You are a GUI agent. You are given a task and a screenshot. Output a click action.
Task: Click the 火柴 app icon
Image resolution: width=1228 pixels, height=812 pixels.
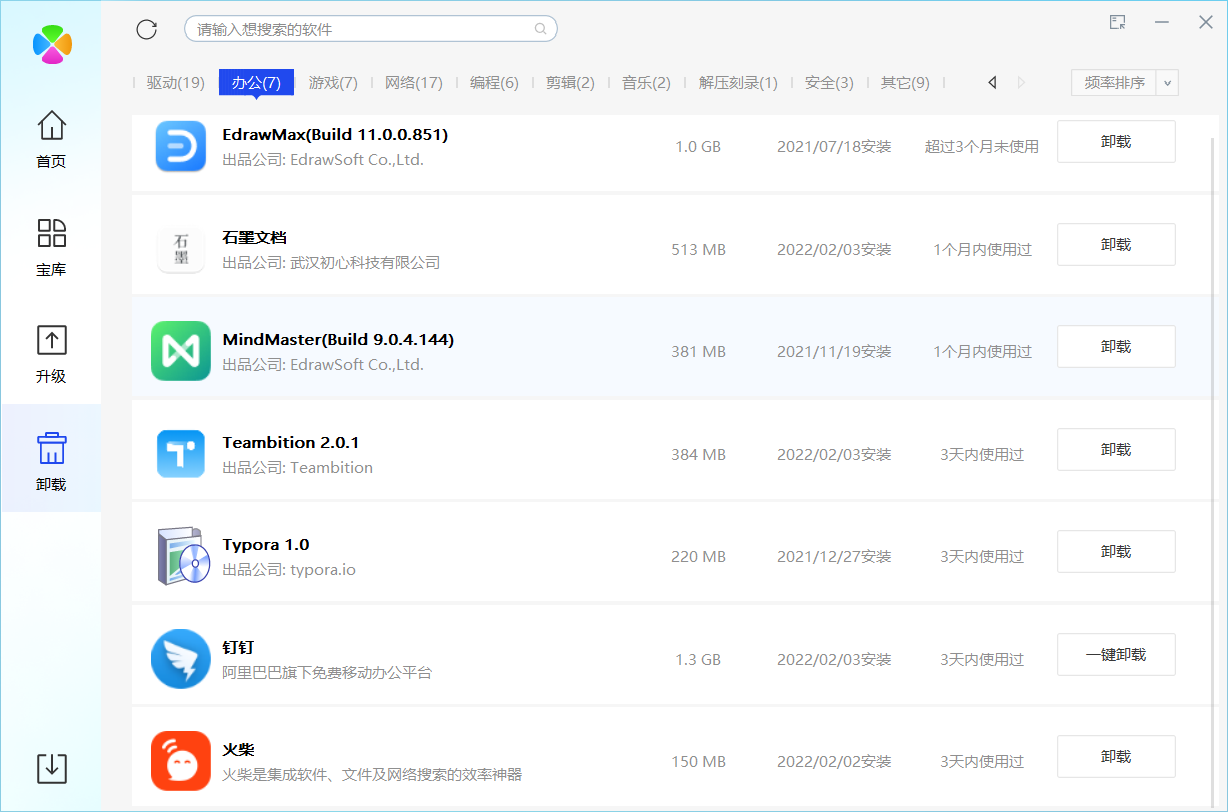tap(181, 761)
